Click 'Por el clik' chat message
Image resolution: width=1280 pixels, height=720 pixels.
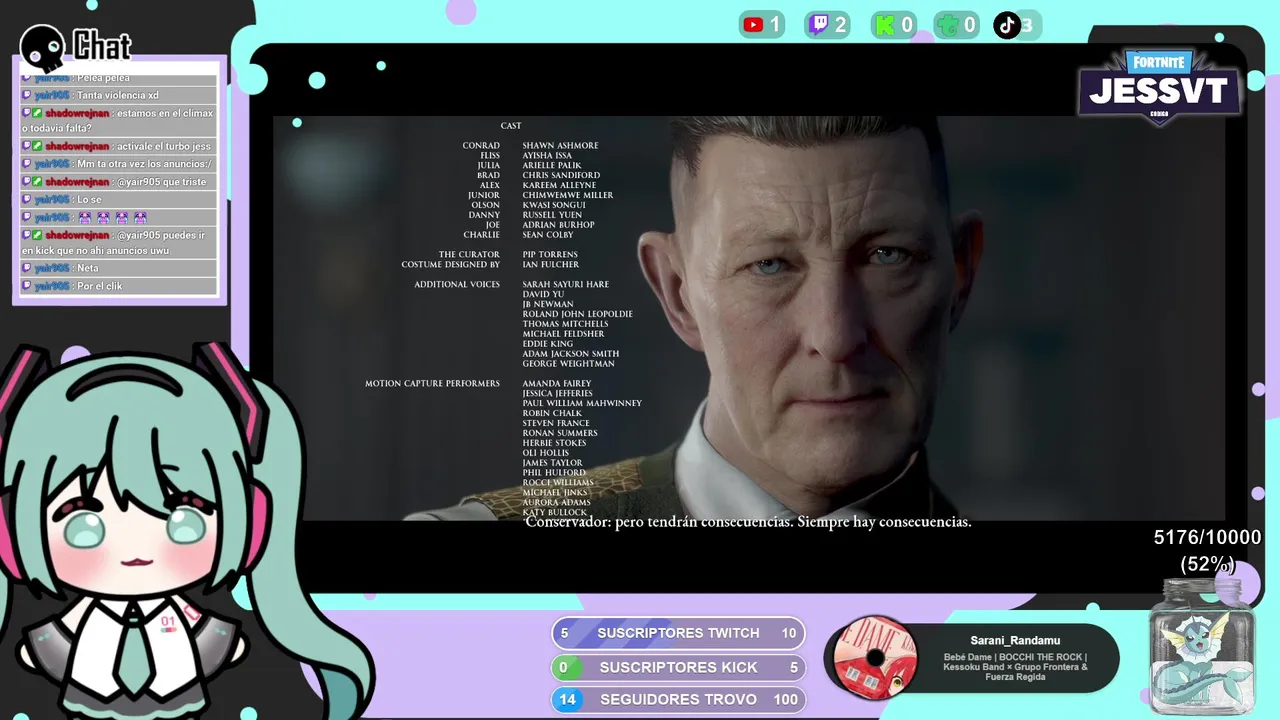pos(99,286)
